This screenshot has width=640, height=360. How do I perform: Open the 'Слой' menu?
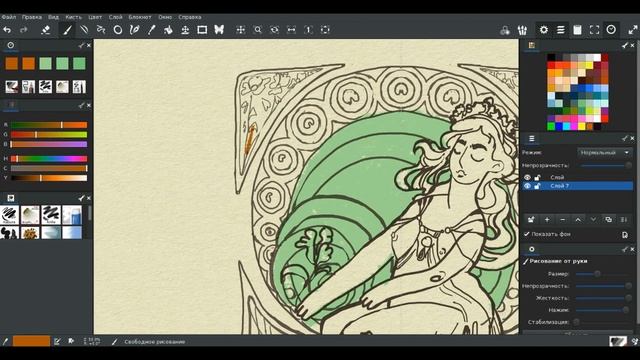pos(116,17)
